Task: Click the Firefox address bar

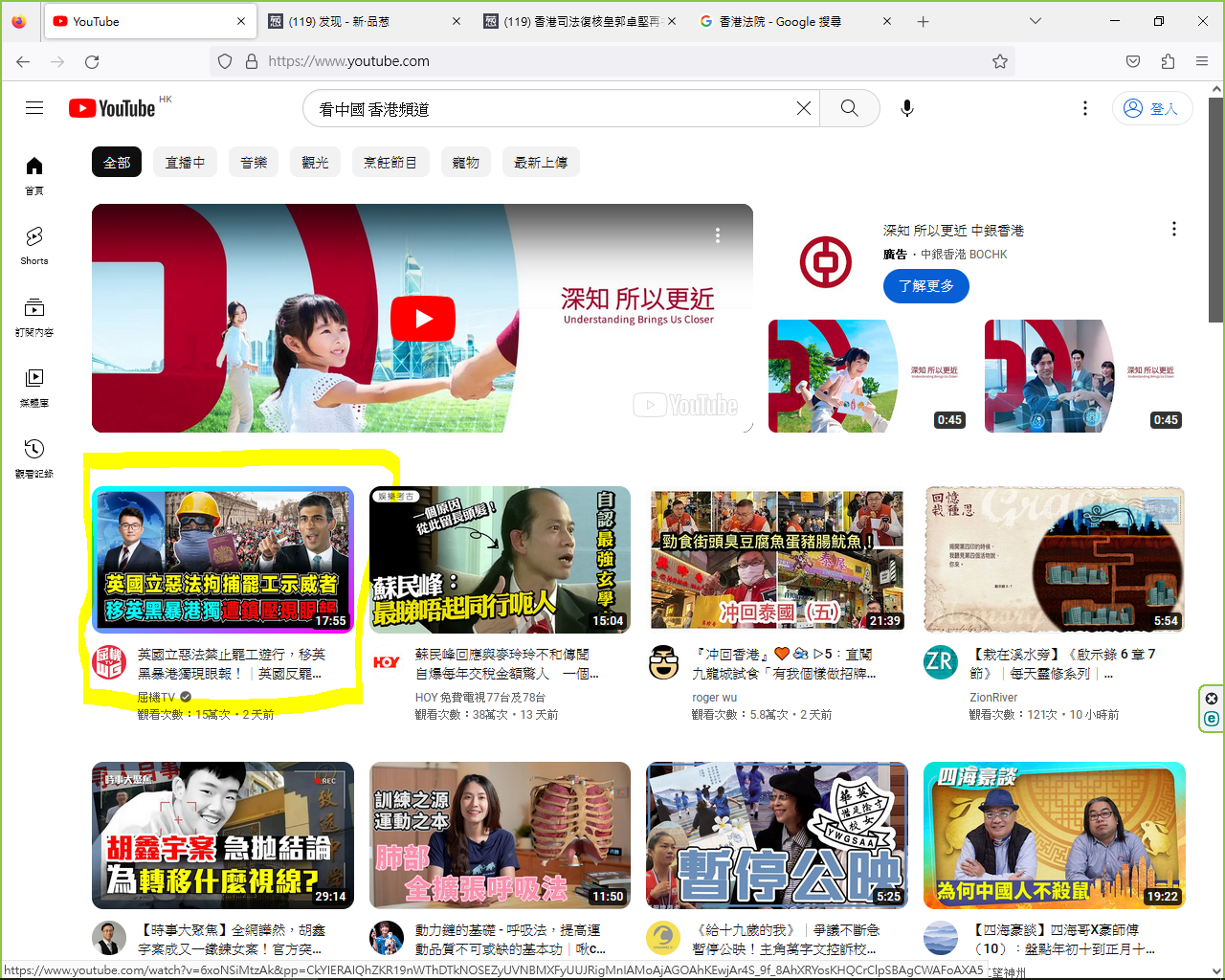Action: [612, 61]
